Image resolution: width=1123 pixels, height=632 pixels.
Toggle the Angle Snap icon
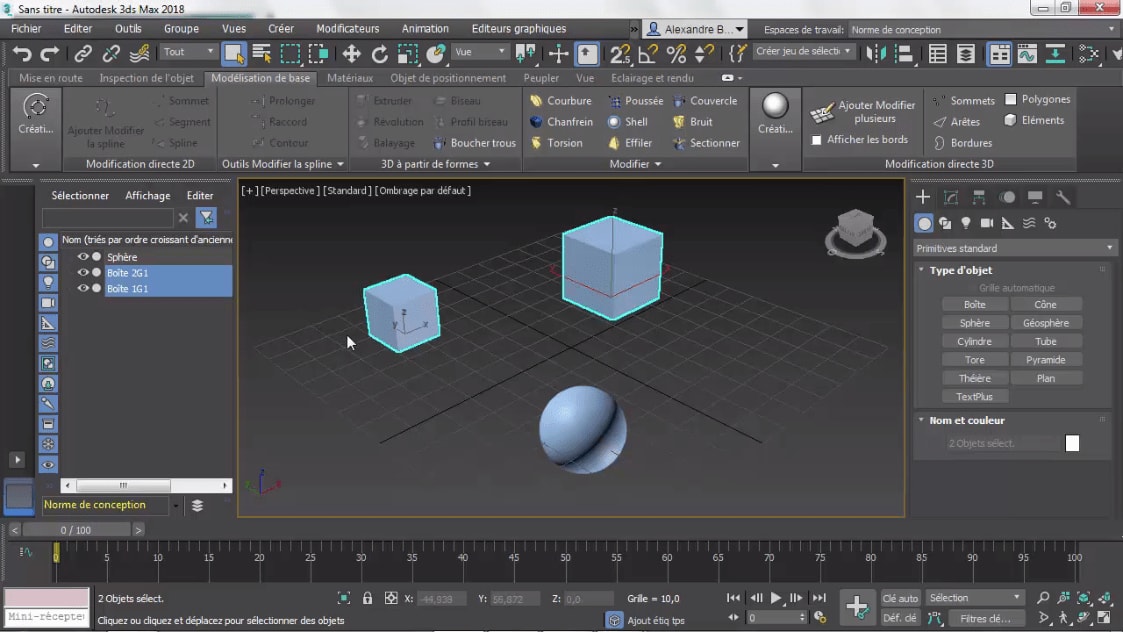647,54
